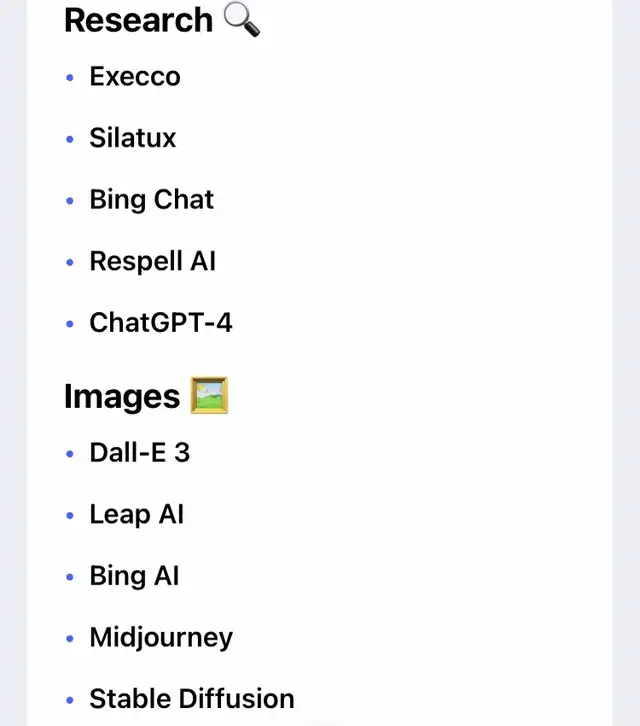Click the framed picture emoji beside Images
Image resolution: width=640 pixels, height=726 pixels.
(209, 395)
